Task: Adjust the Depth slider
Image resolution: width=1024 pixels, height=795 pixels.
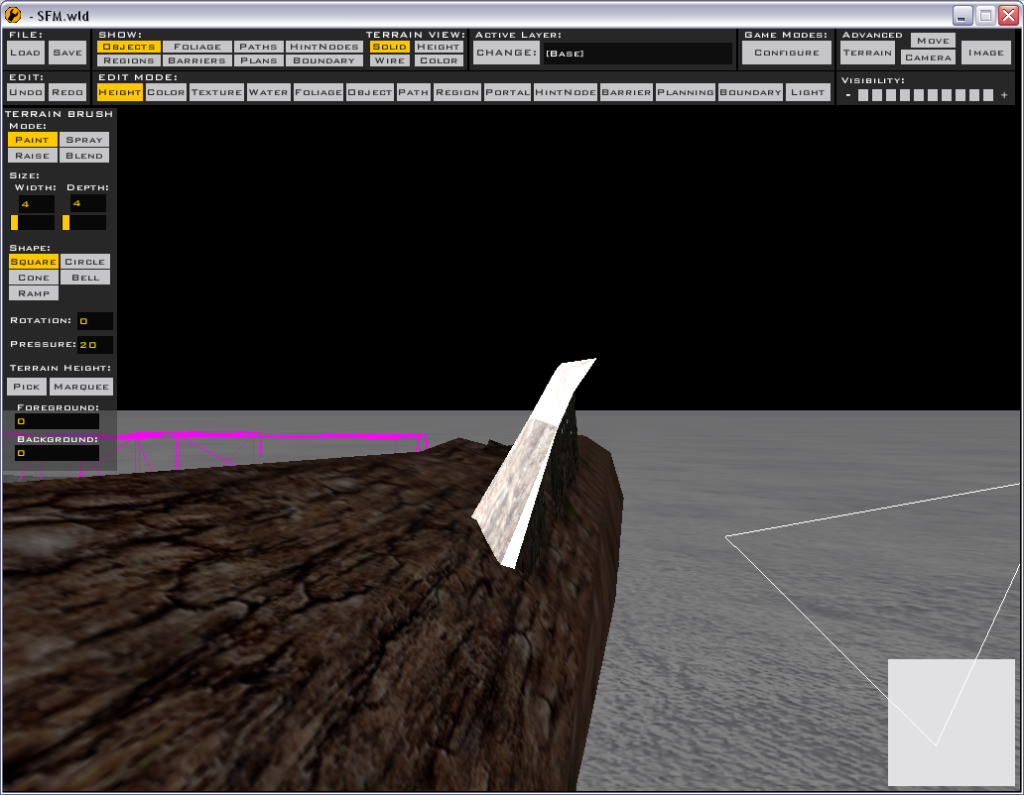Action: tap(84, 223)
